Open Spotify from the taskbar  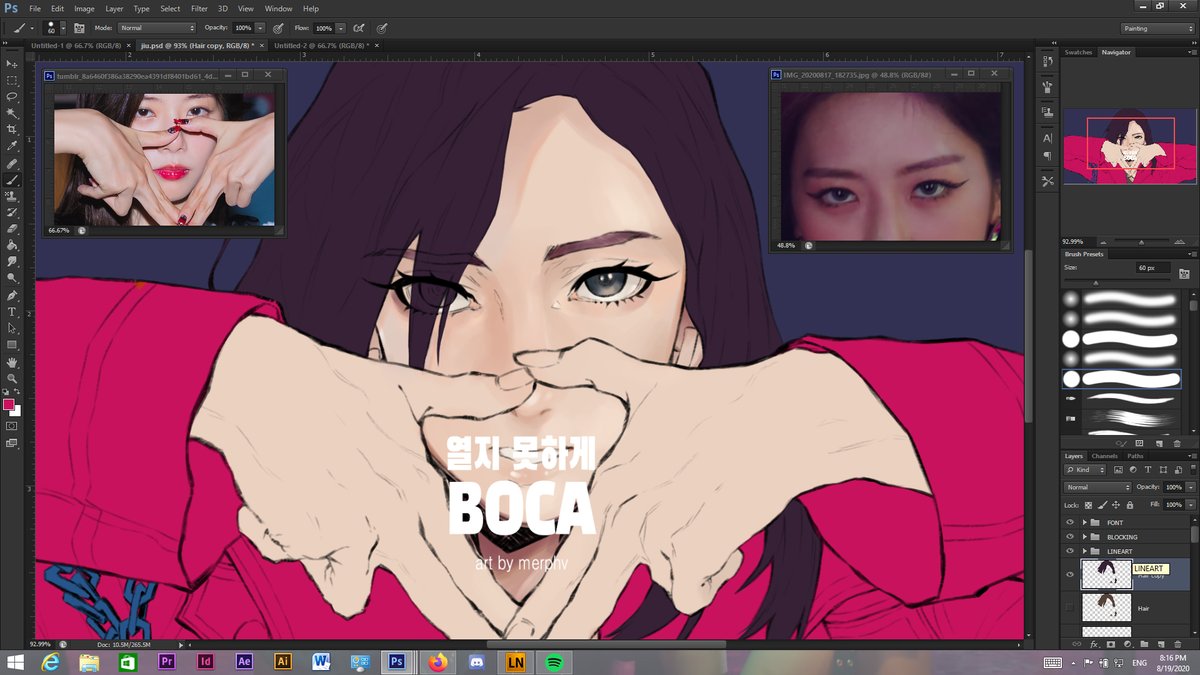(553, 662)
